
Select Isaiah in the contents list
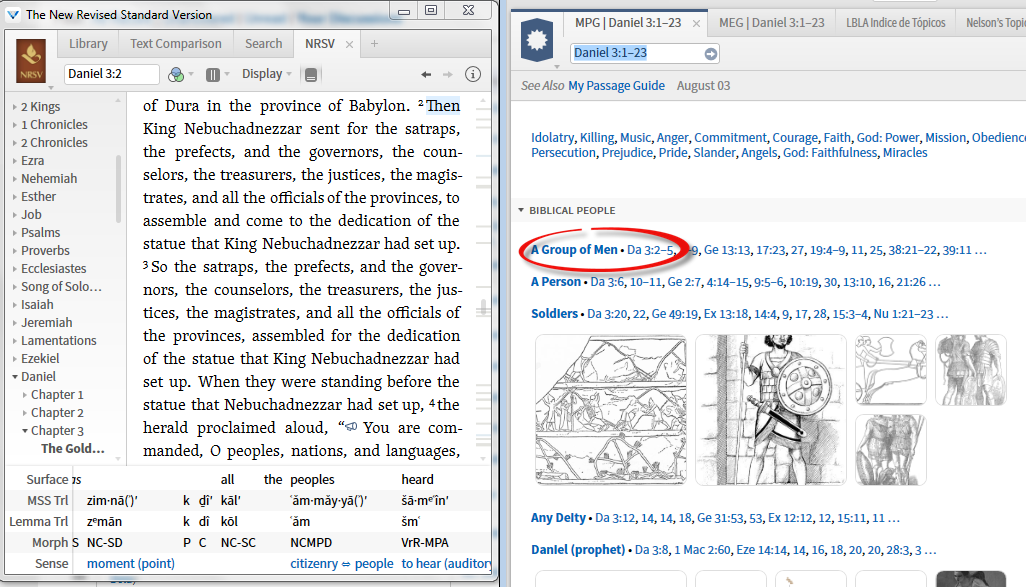click(37, 304)
